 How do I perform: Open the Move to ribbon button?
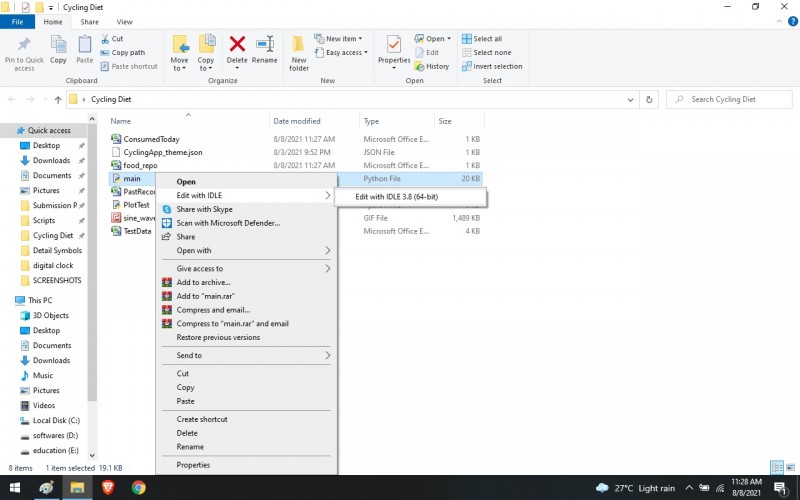(x=180, y=53)
